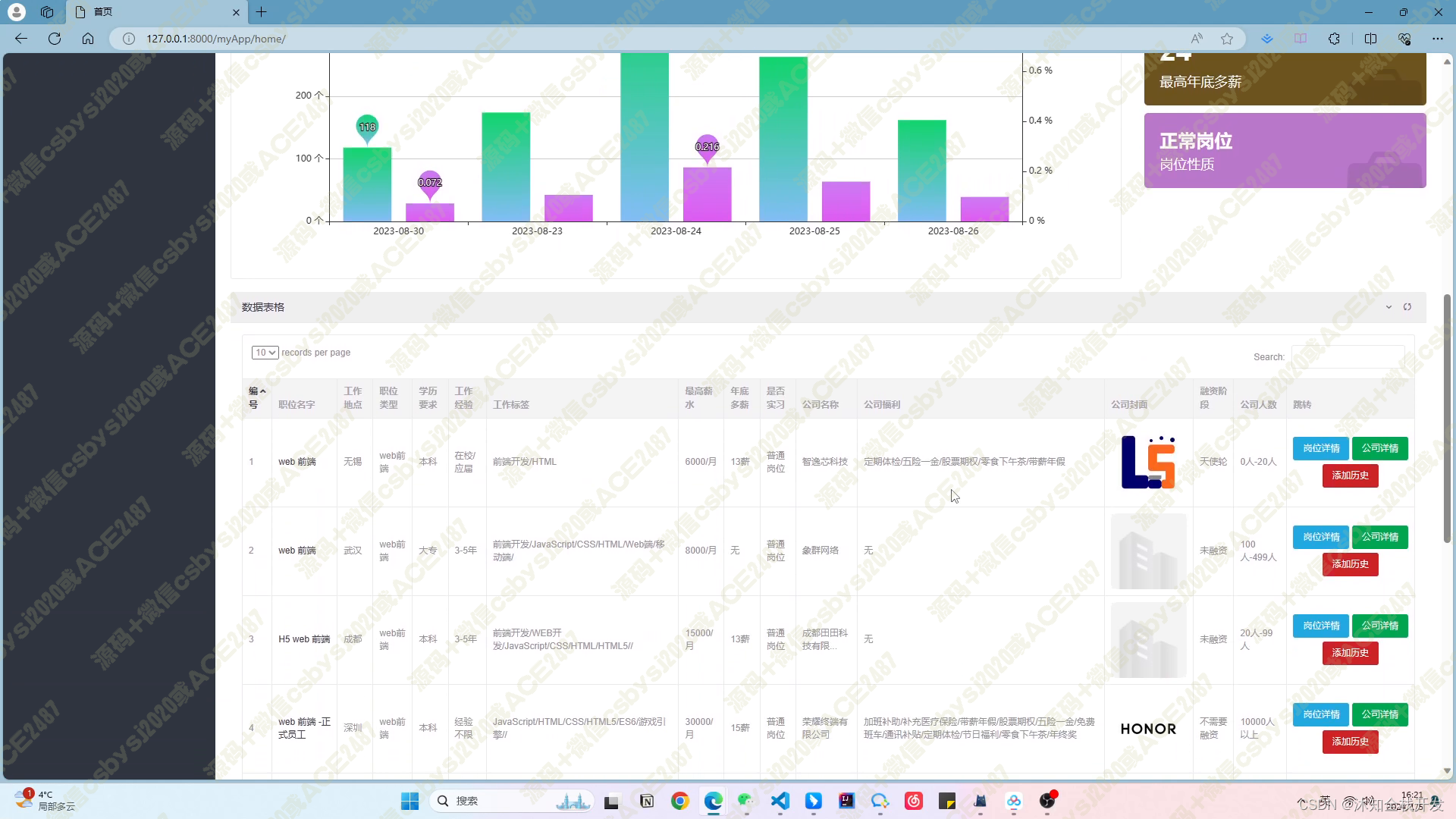Click 添加历史 for 象群网络 row
The height and width of the screenshot is (819, 1456).
click(x=1351, y=565)
